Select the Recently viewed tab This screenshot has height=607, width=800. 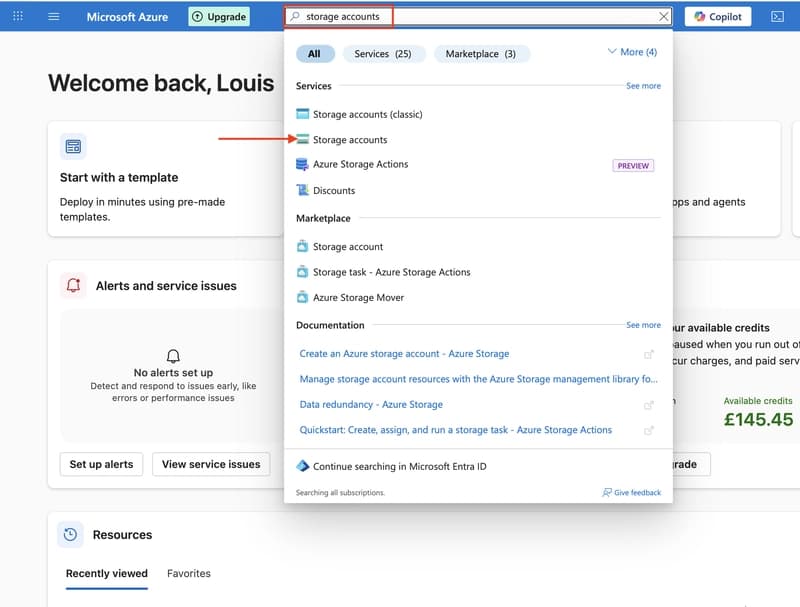pos(106,573)
